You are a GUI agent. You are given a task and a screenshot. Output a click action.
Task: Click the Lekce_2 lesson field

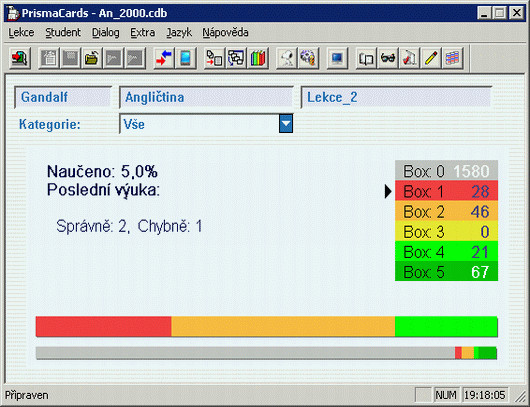coord(396,97)
